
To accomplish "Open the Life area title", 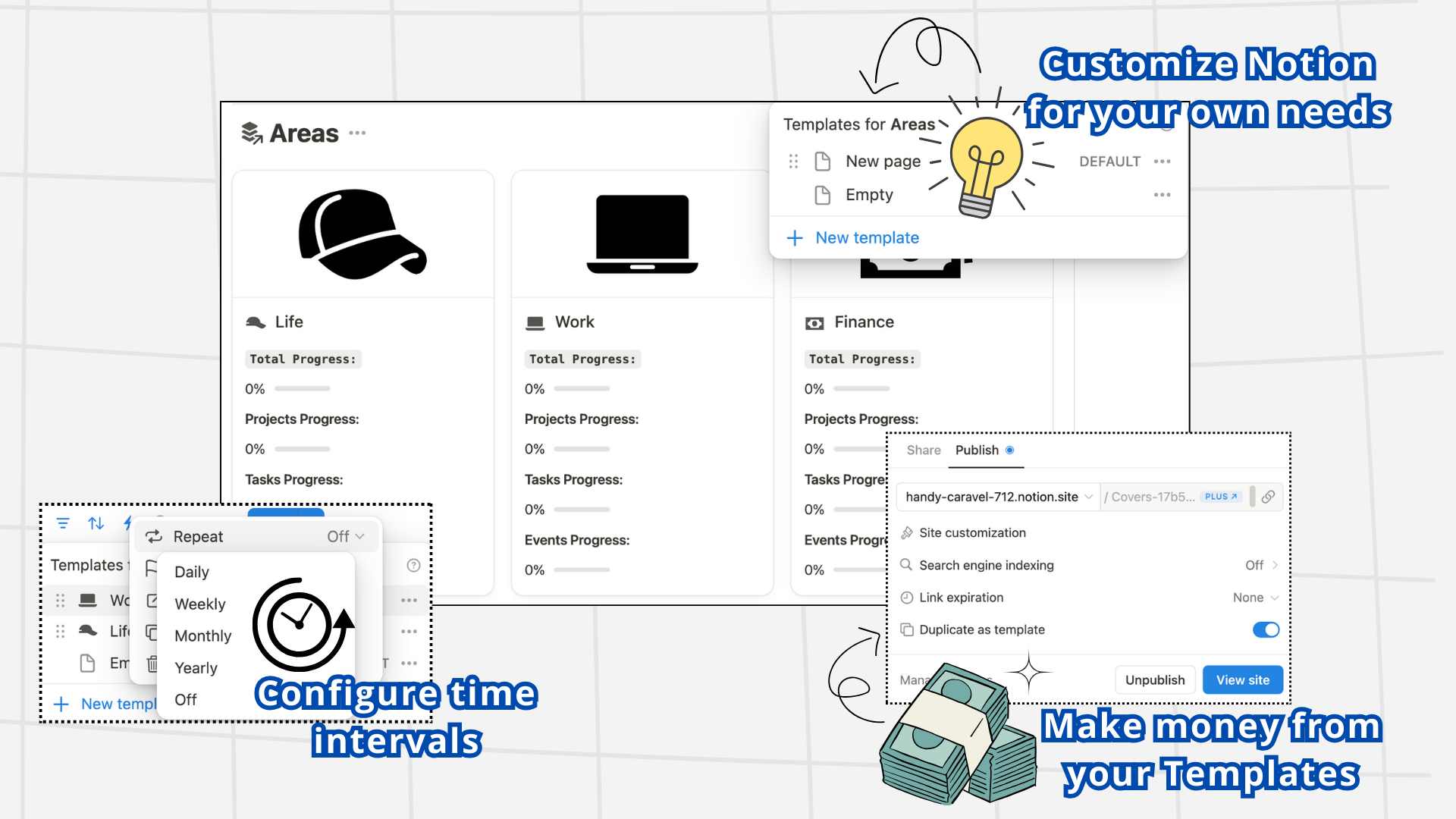I will [289, 322].
